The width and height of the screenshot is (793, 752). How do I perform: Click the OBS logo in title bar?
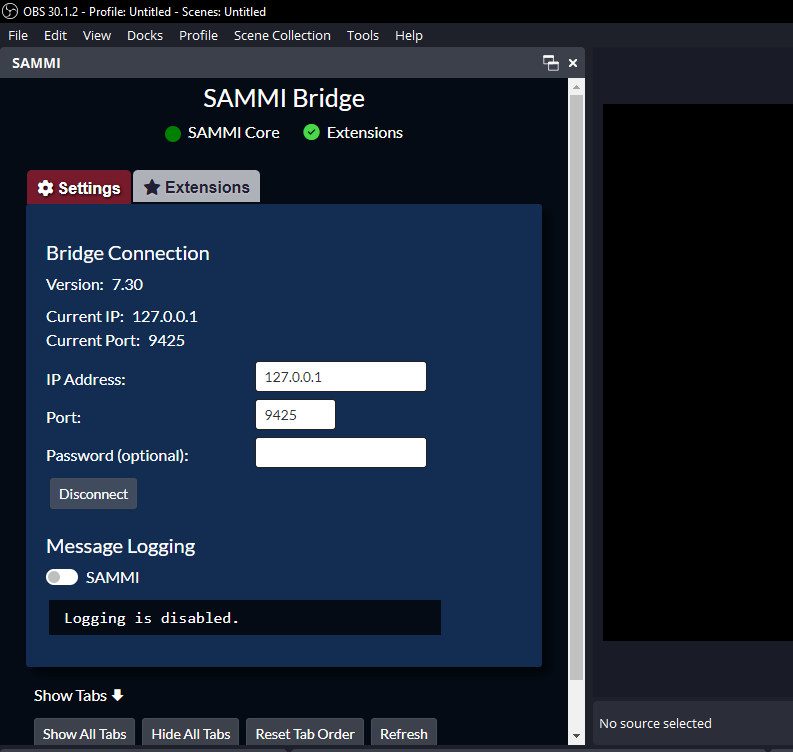coord(10,11)
